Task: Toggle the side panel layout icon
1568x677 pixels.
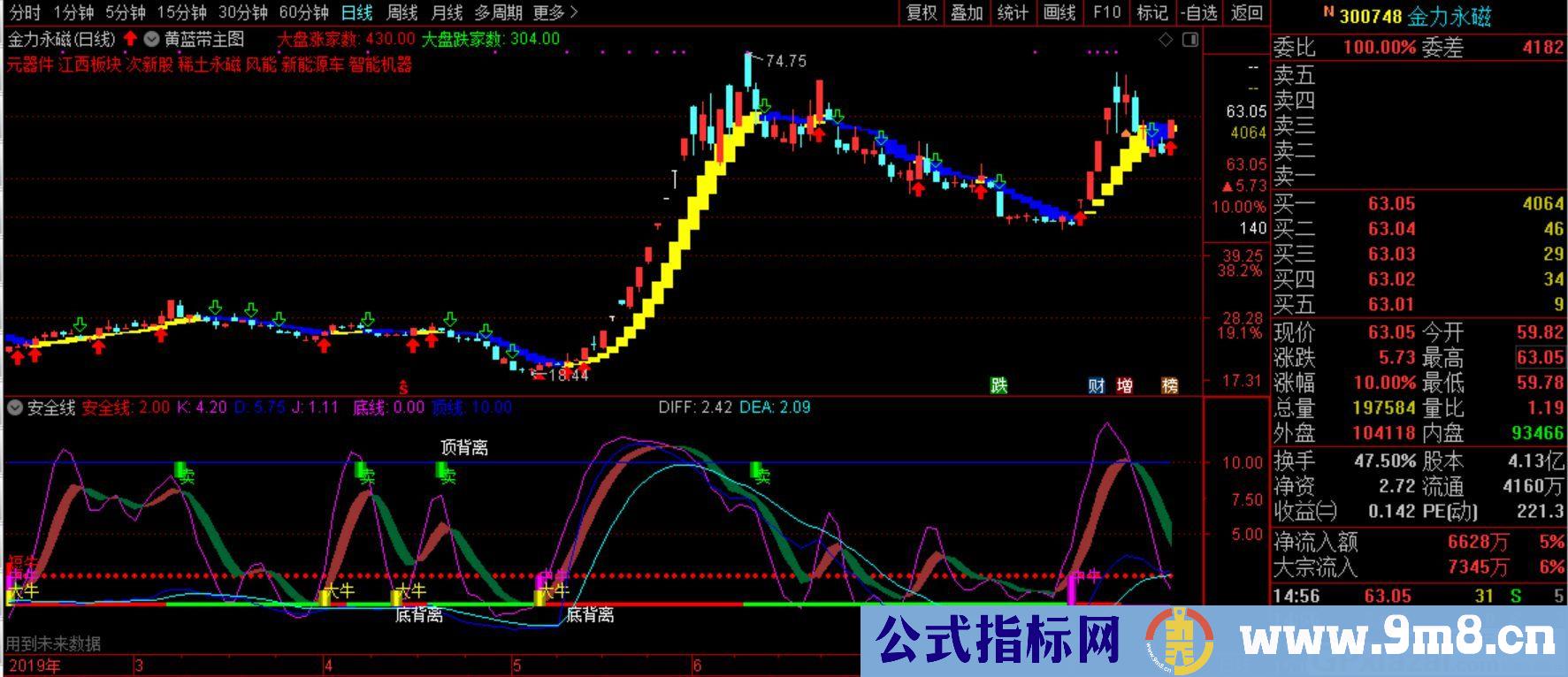Action: click(x=1189, y=40)
